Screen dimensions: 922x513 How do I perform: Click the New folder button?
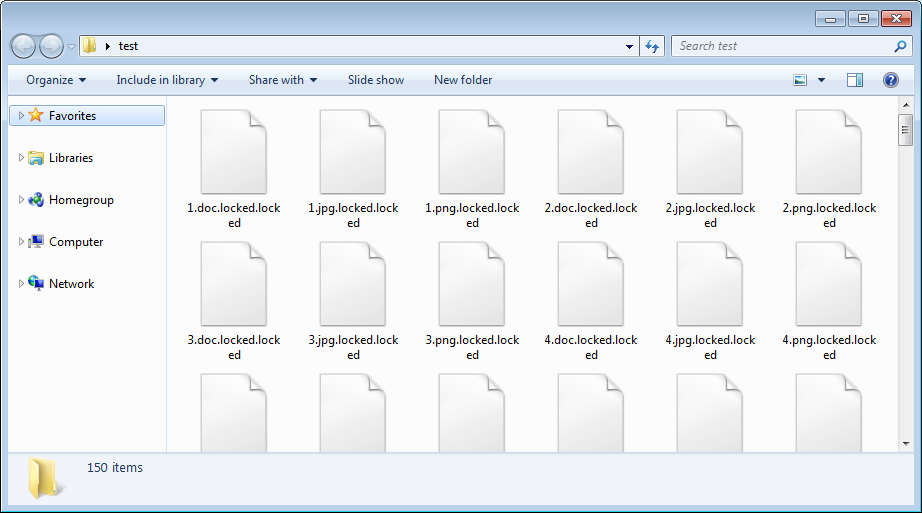click(463, 80)
